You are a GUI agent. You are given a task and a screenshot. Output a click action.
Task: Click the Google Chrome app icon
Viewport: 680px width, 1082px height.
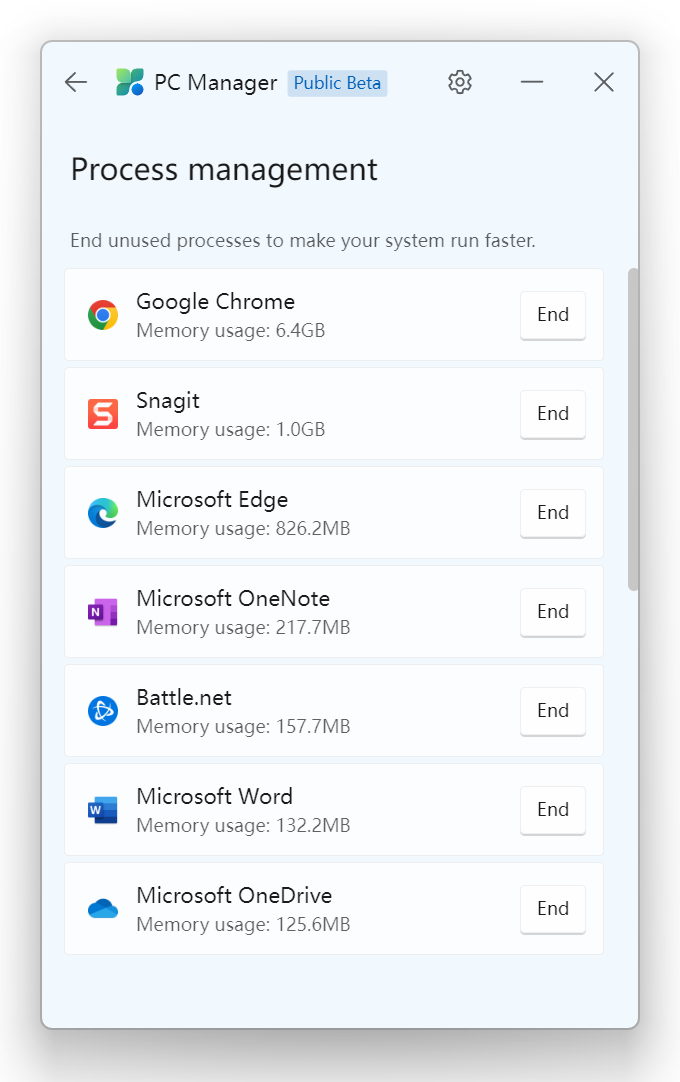(x=103, y=315)
